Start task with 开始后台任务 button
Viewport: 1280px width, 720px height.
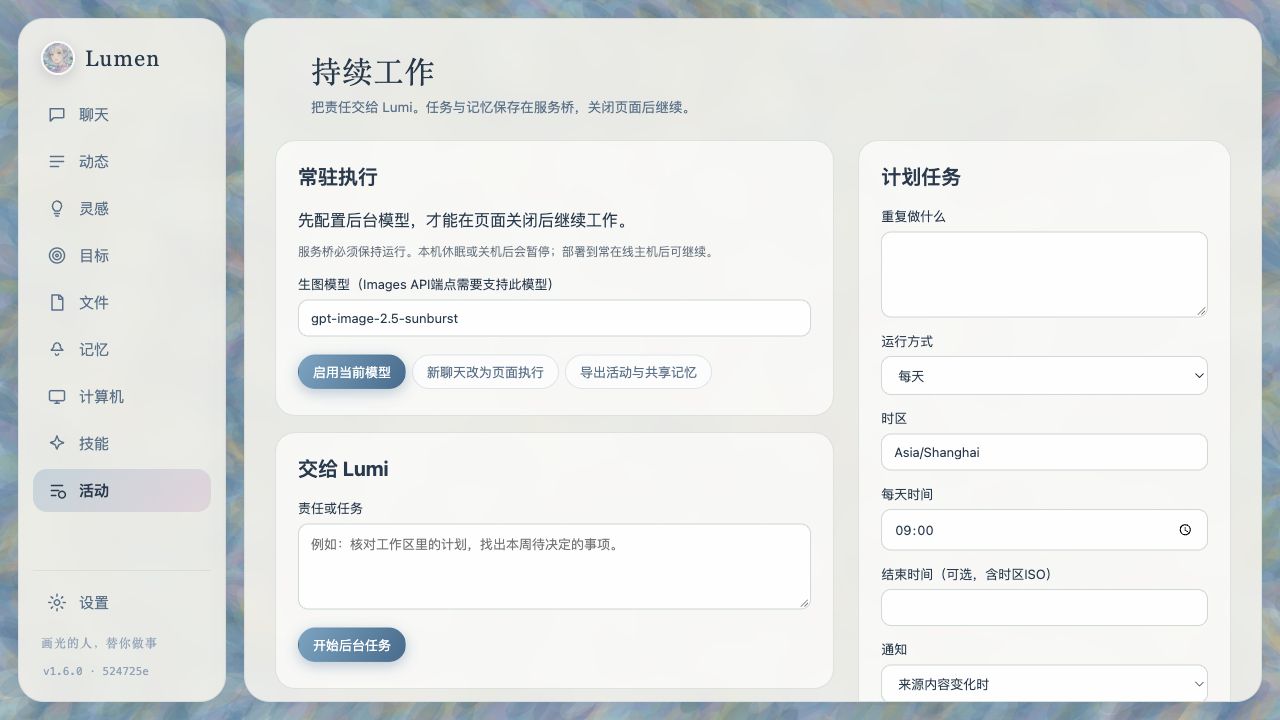click(x=352, y=646)
